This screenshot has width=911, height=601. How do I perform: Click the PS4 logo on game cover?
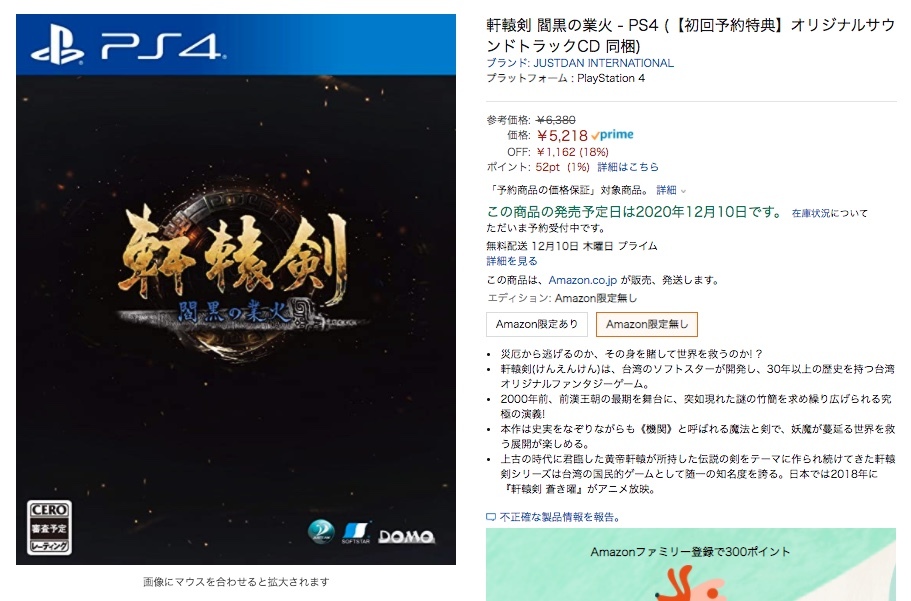(128, 44)
